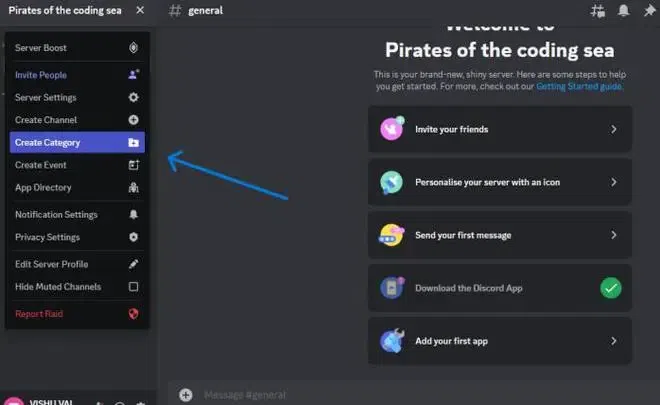
Task: Click the Privacy Settings shield icon
Action: point(133,237)
